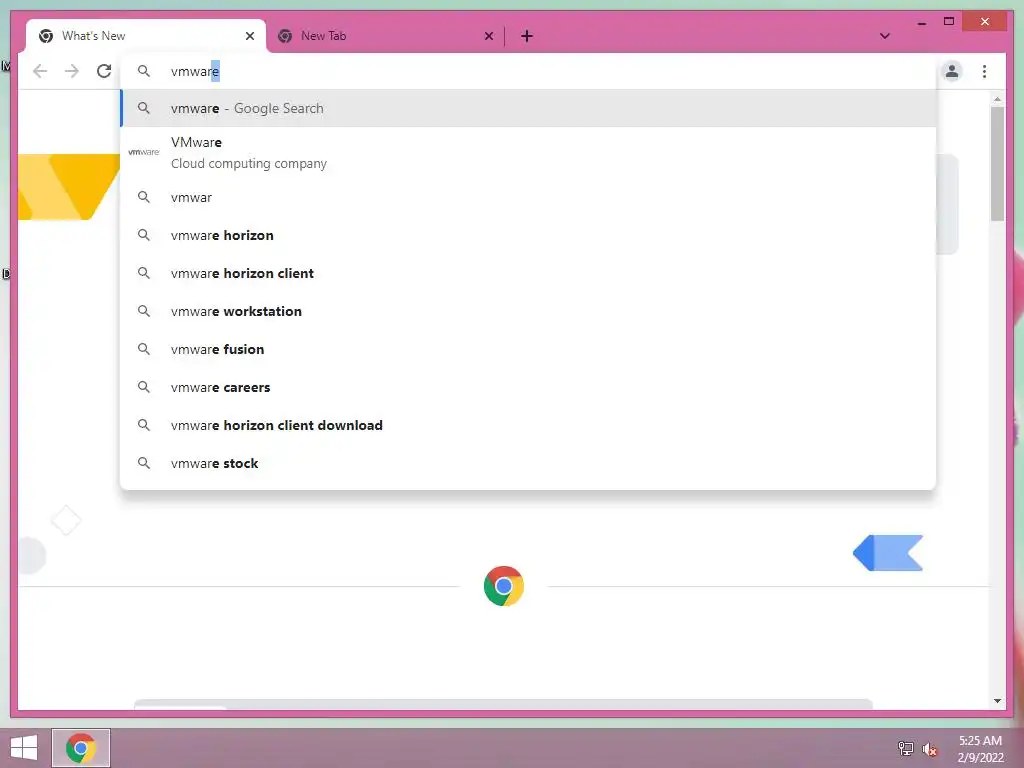Click search icon beside 'vmware workstation'
This screenshot has width=1024, height=768.
[x=144, y=311]
